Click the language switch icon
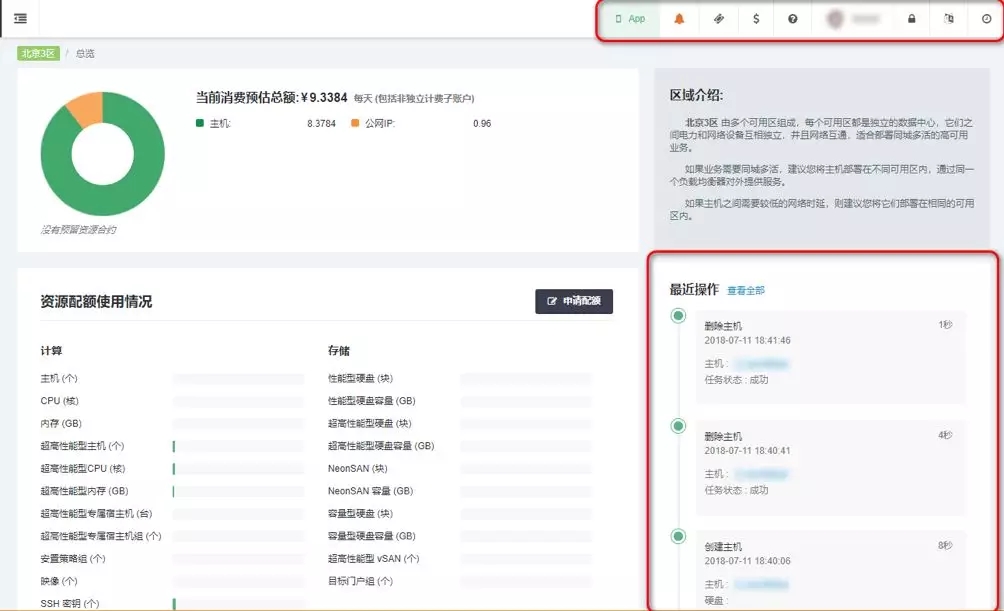1004x611 pixels. [x=949, y=19]
